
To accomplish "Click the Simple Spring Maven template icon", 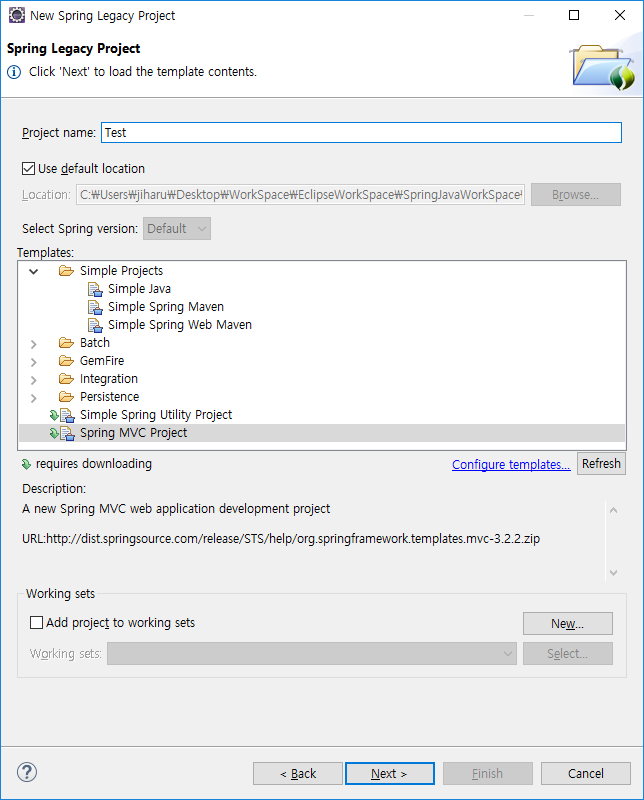I will point(95,307).
